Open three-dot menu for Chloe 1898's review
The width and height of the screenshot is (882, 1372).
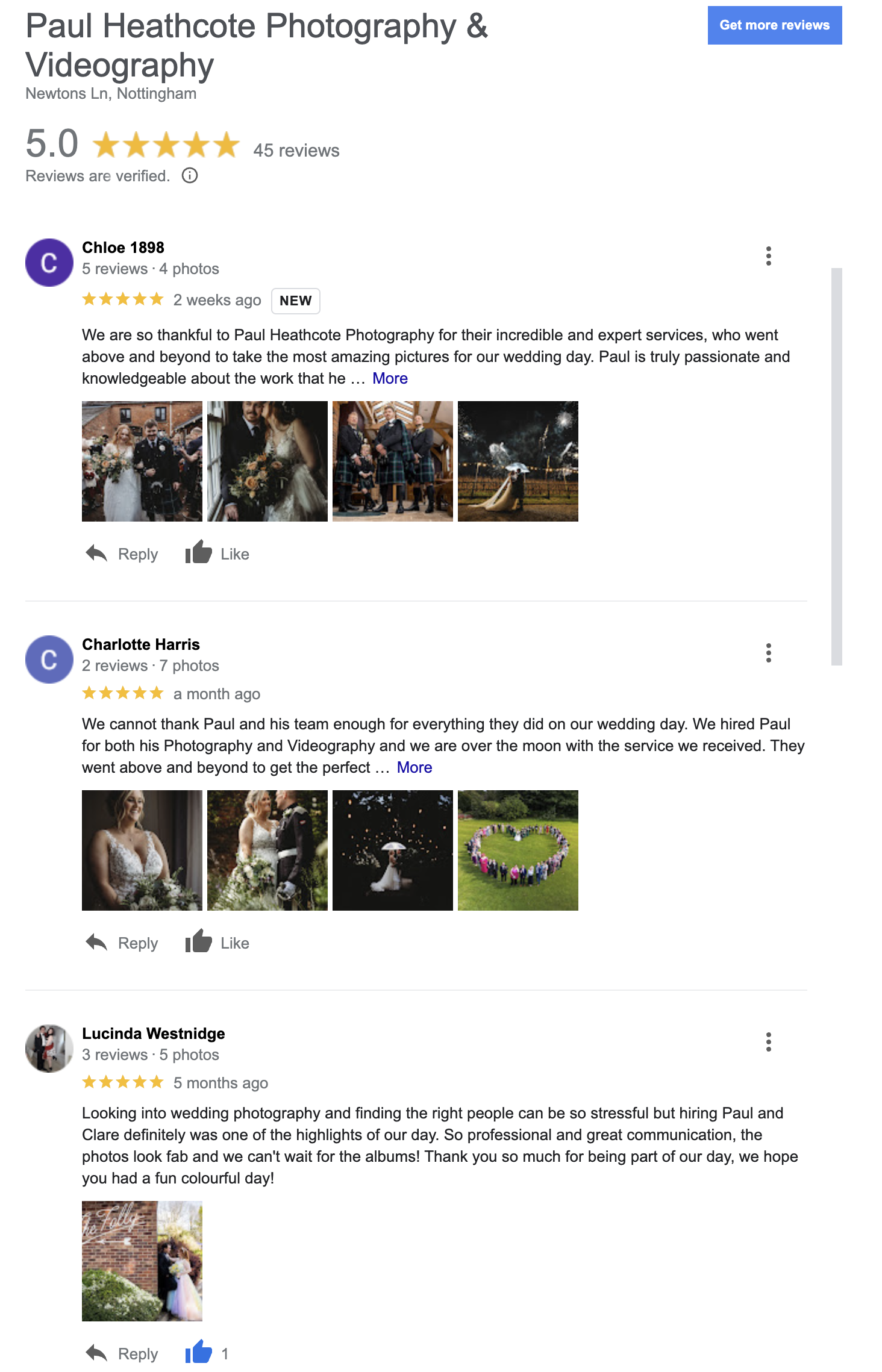(x=768, y=256)
